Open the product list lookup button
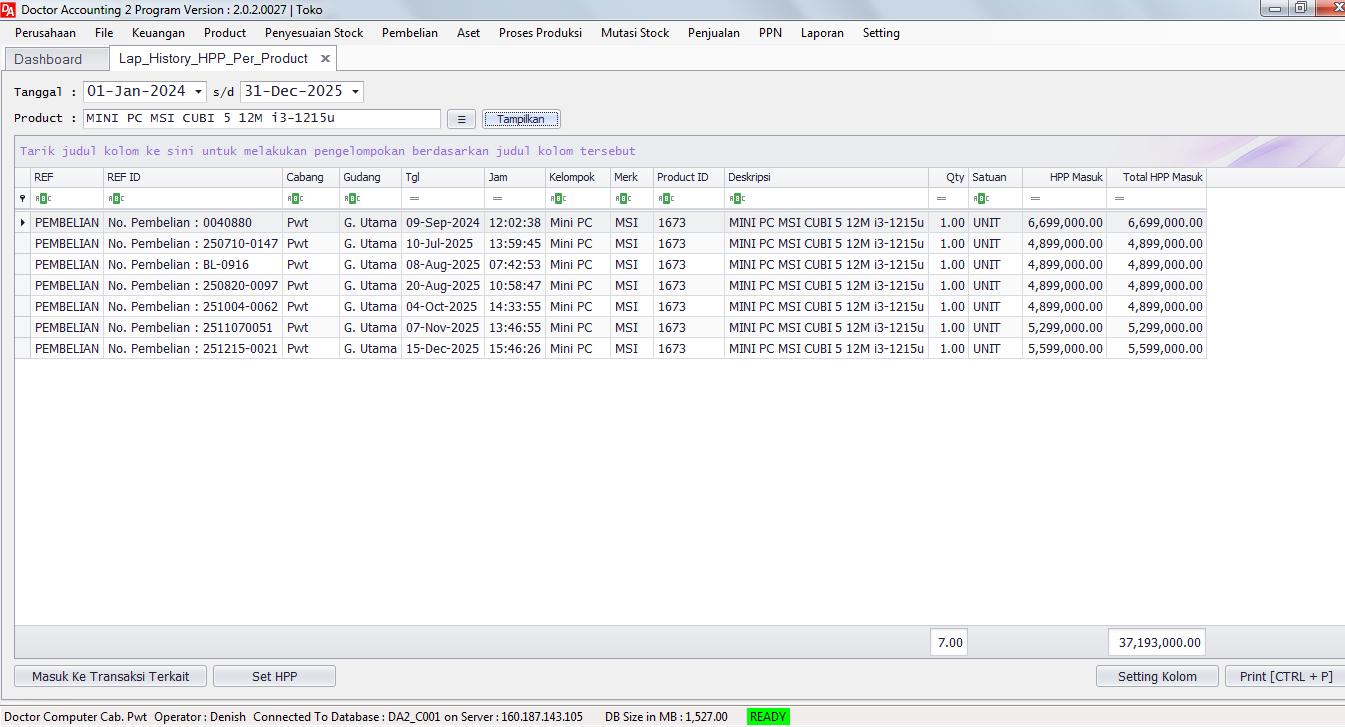The image size is (1345, 727). point(461,119)
